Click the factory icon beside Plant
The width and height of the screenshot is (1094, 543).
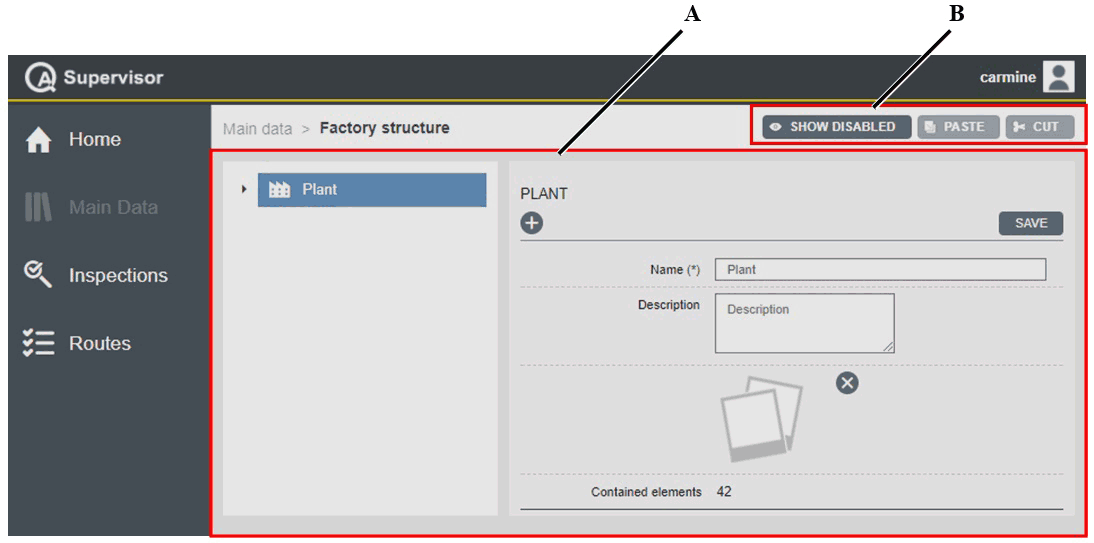pos(280,190)
